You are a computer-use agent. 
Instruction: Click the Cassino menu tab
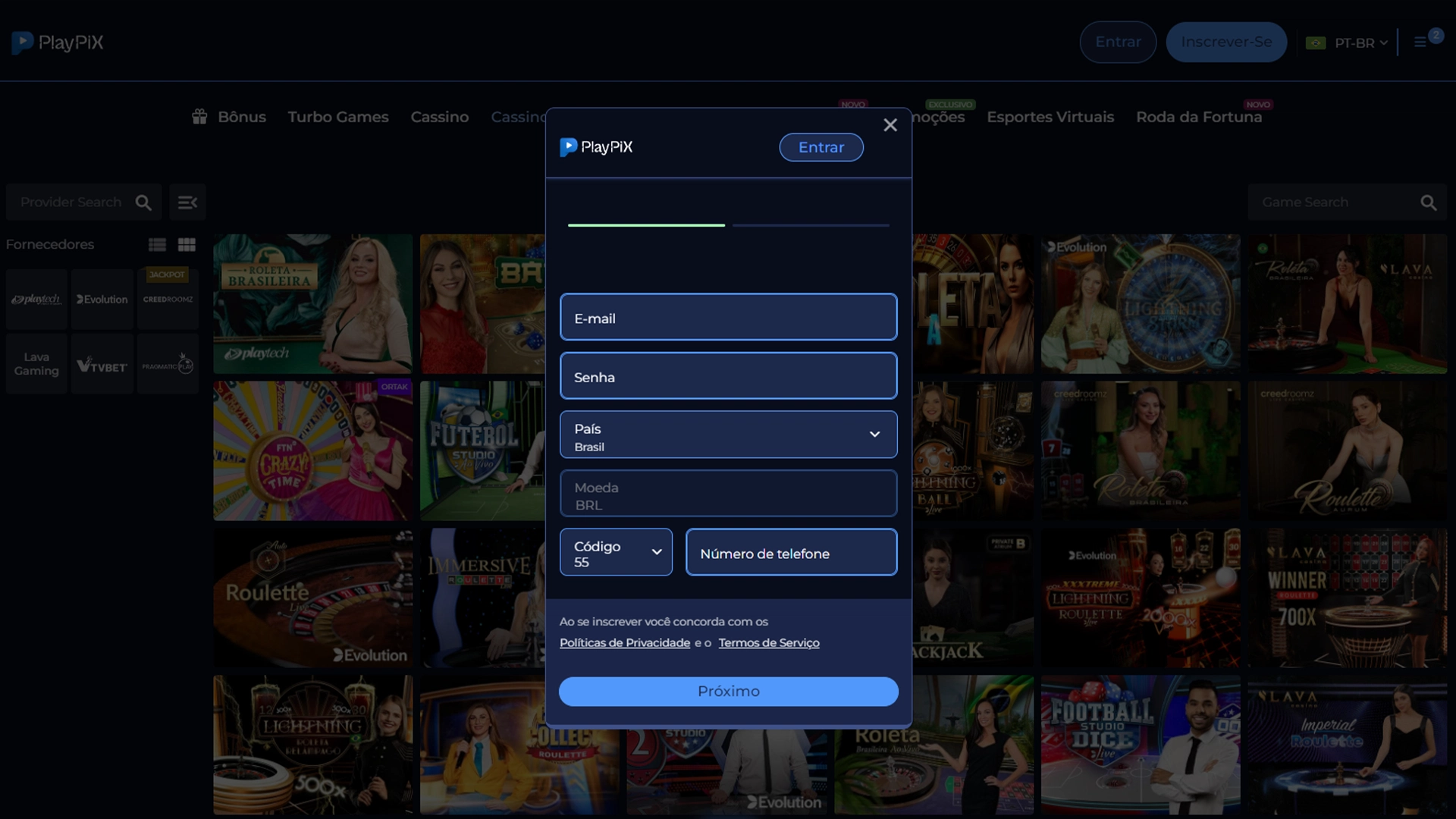[439, 117]
